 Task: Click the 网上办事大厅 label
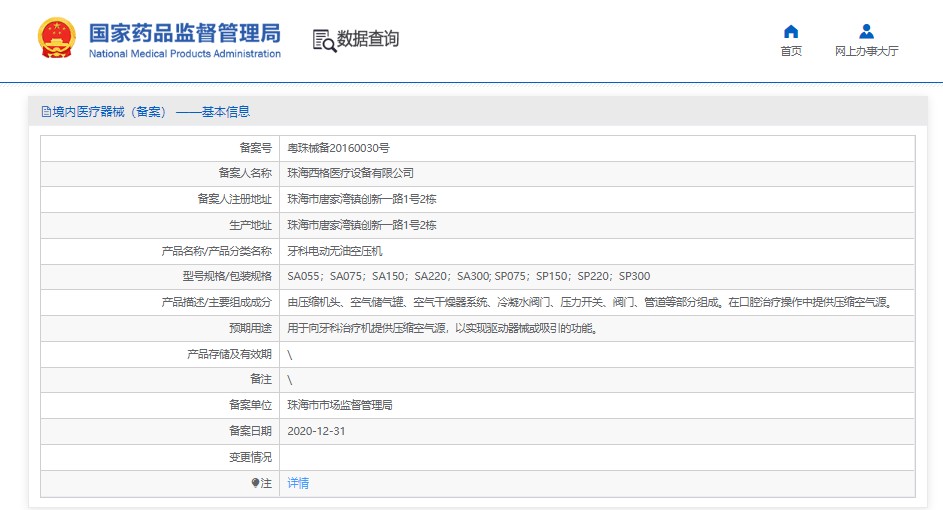[x=866, y=51]
